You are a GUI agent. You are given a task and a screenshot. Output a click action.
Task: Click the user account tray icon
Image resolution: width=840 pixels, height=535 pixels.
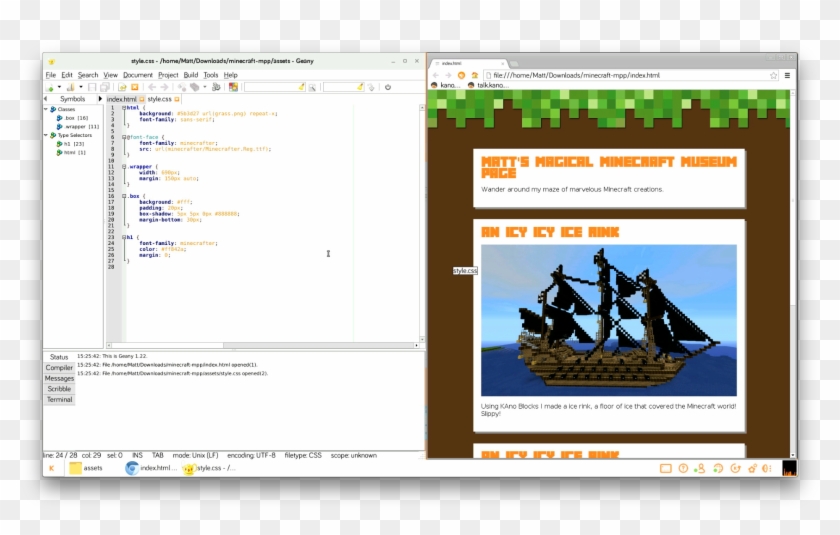[700, 468]
